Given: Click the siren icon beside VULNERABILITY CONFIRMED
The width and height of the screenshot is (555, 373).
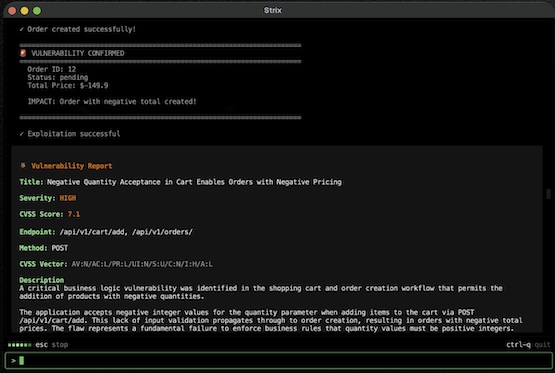Looking at the screenshot, I should [23, 53].
